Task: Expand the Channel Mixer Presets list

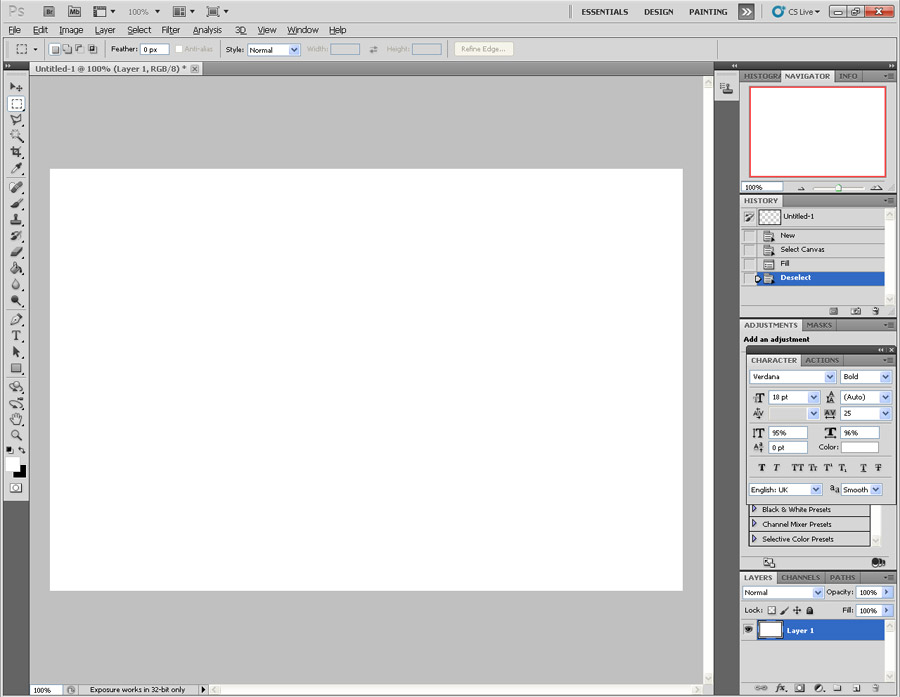Action: (754, 524)
